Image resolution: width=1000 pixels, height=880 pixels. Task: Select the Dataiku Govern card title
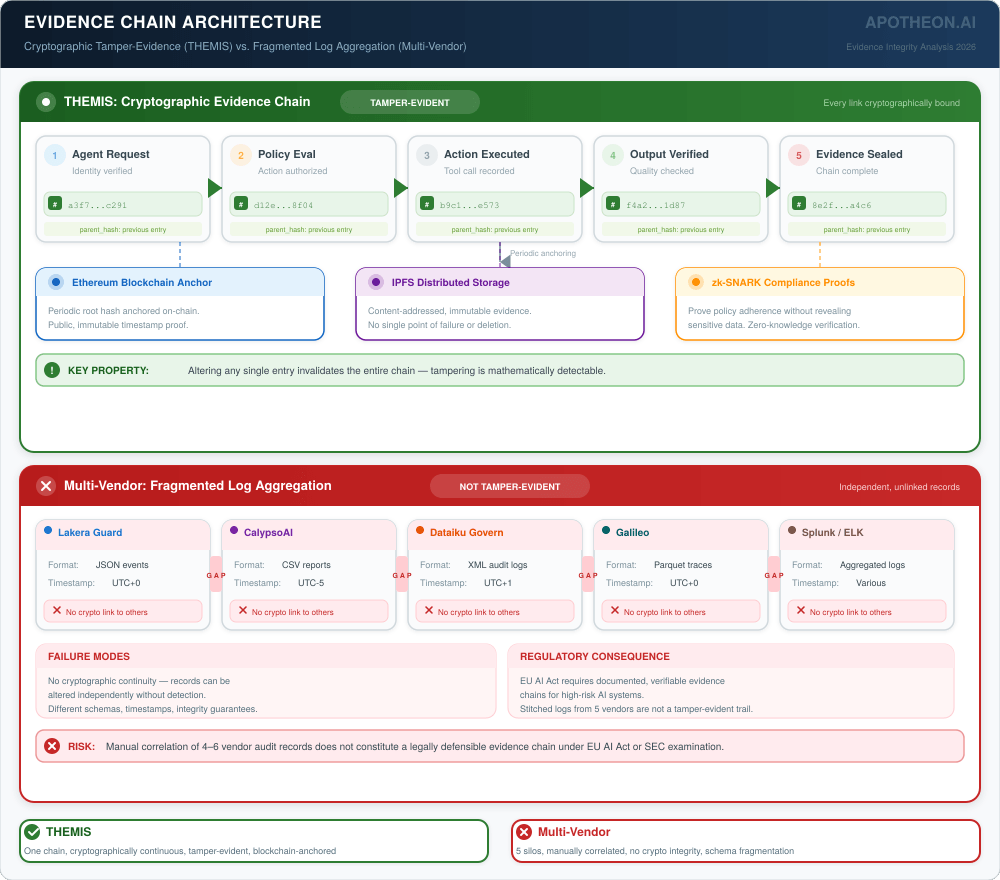[x=466, y=532]
